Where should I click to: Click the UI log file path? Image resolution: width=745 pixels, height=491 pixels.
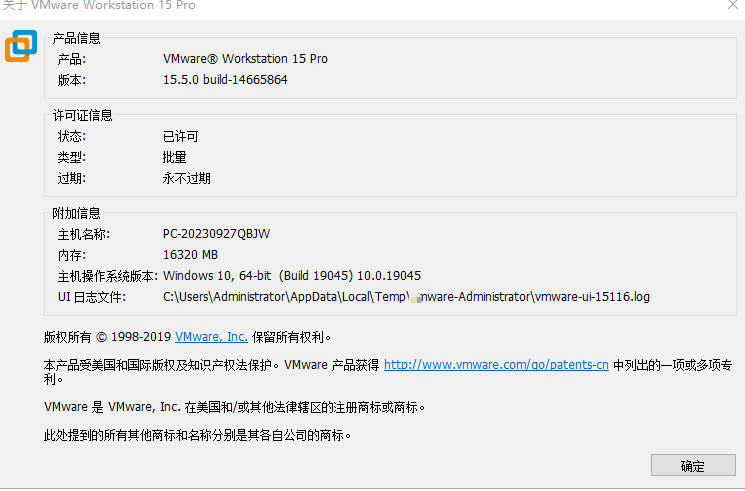[x=406, y=297]
